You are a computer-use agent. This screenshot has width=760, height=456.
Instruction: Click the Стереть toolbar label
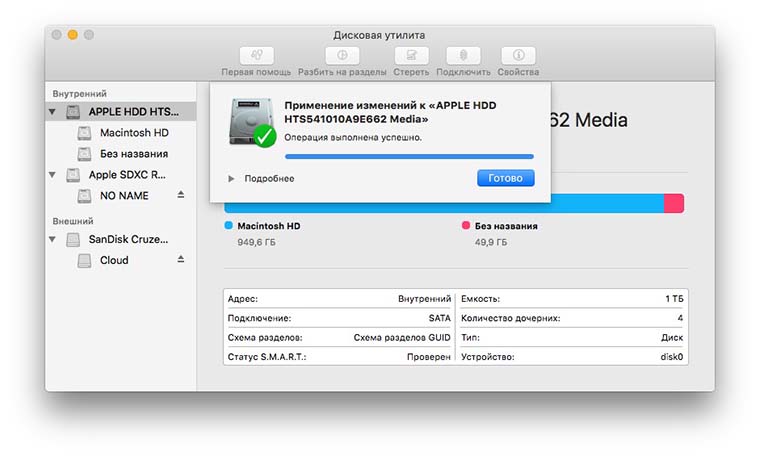click(411, 72)
